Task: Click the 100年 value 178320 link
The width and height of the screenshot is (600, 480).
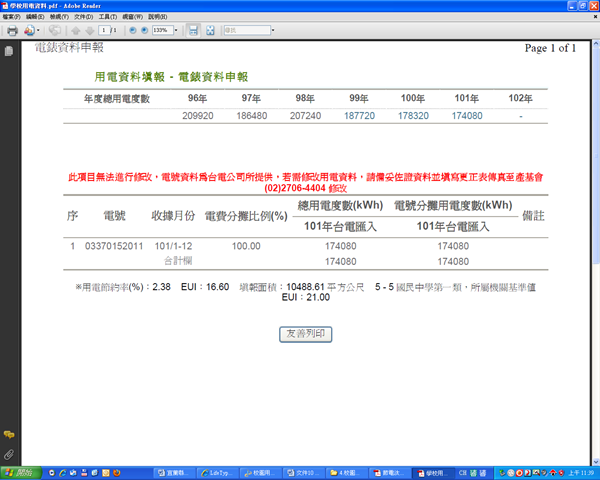Action: pos(413,116)
